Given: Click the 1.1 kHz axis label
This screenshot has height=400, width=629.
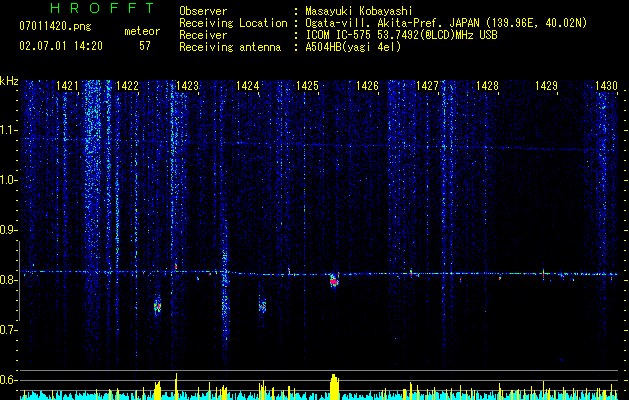Looking at the screenshot, I should [x=8, y=130].
